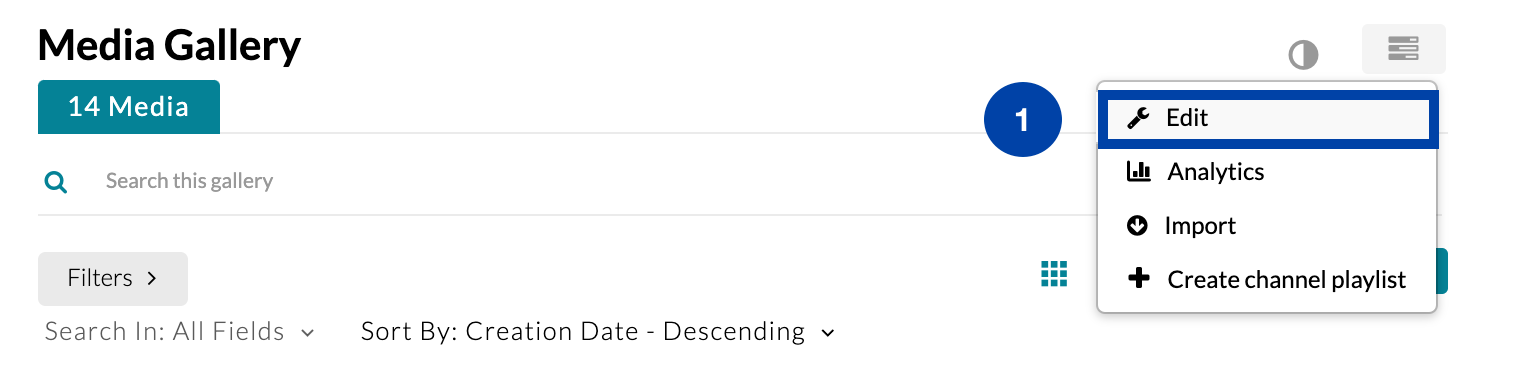Open the Search In: All Fields dropdown
Viewport: 1520px width, 382px height.
pos(180,332)
